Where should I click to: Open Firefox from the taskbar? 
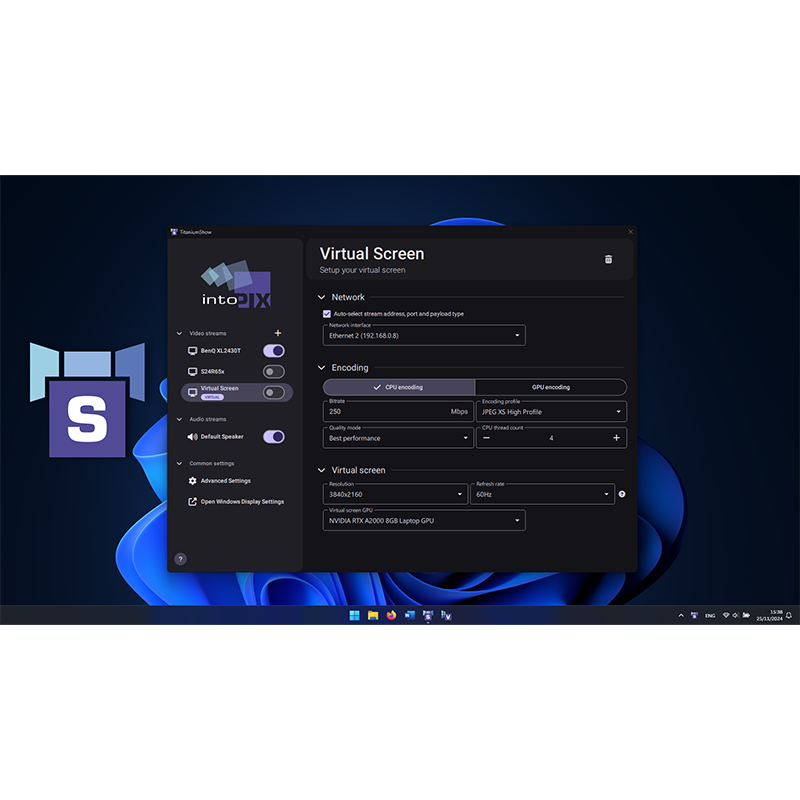pyautogui.click(x=391, y=615)
